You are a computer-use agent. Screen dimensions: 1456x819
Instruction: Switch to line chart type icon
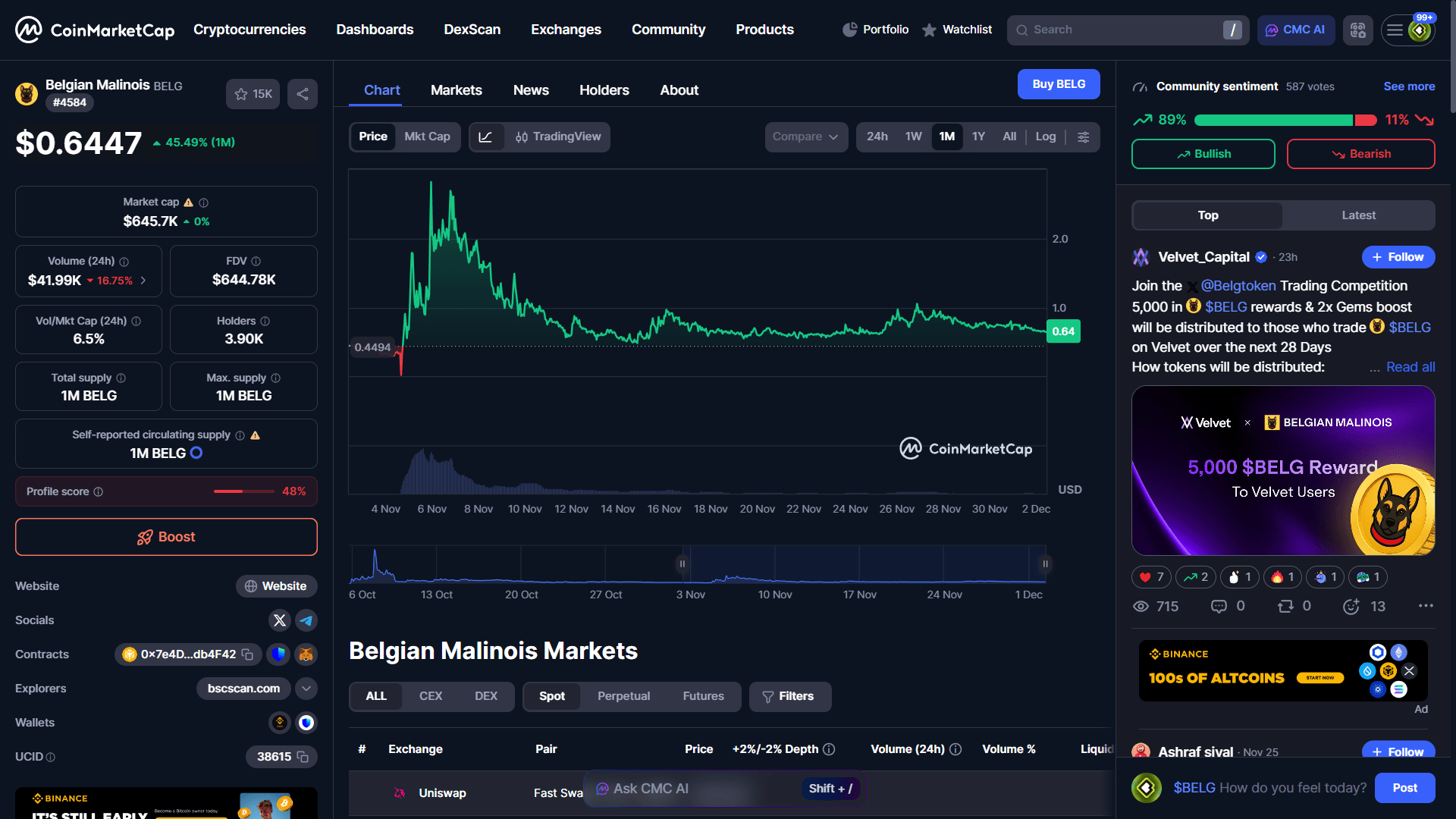(x=486, y=136)
